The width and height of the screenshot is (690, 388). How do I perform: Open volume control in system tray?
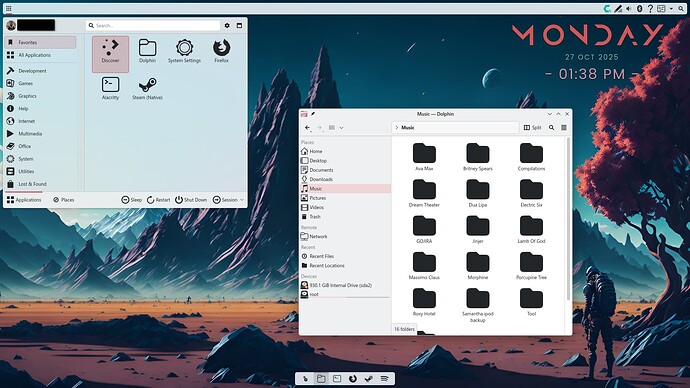click(629, 8)
